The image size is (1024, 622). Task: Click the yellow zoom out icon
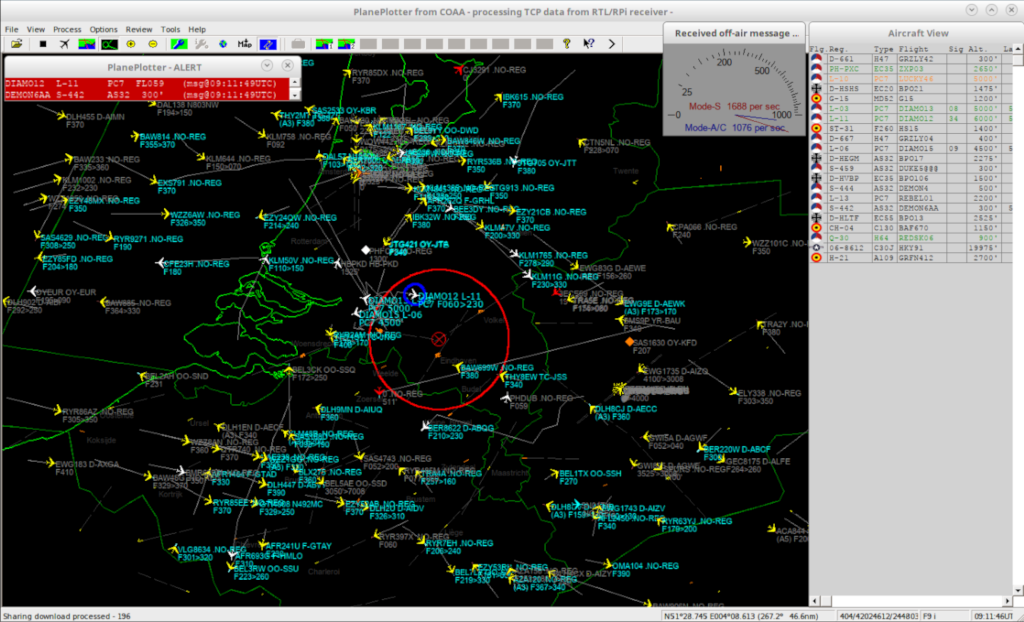[x=153, y=44]
